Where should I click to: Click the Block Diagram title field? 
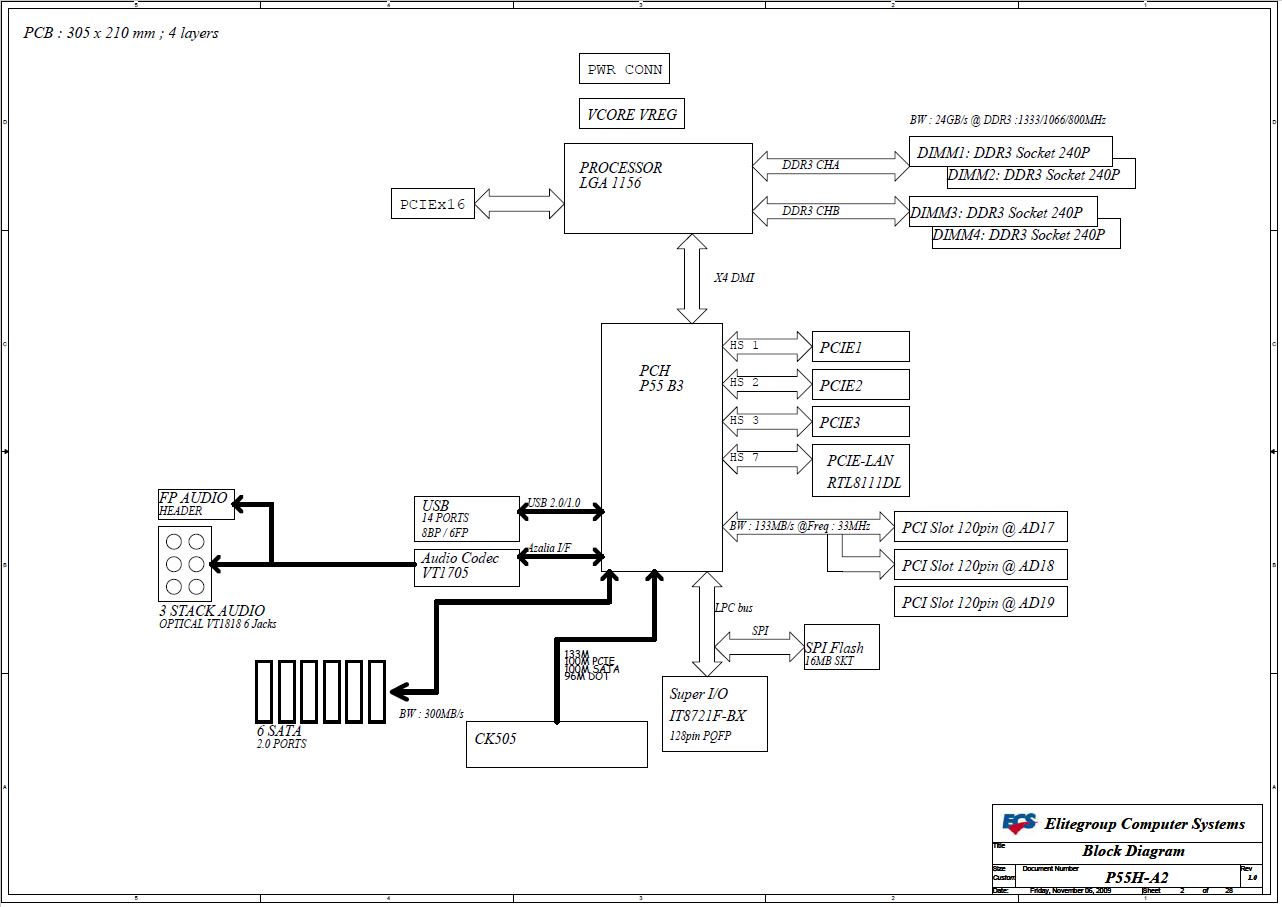(x=1133, y=852)
